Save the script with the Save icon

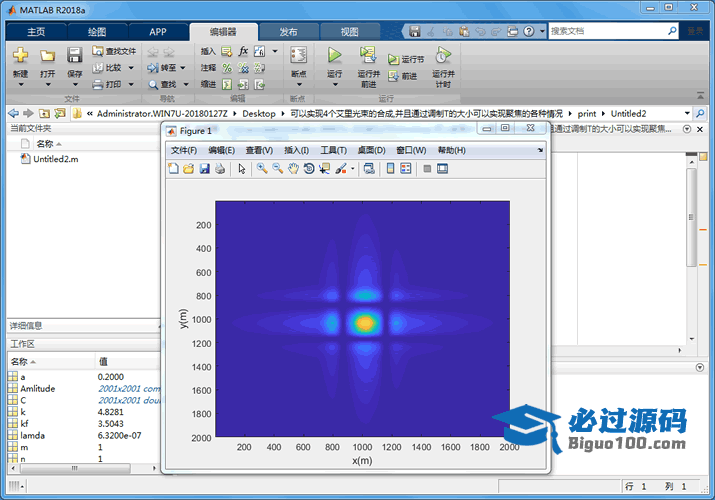(x=74, y=55)
